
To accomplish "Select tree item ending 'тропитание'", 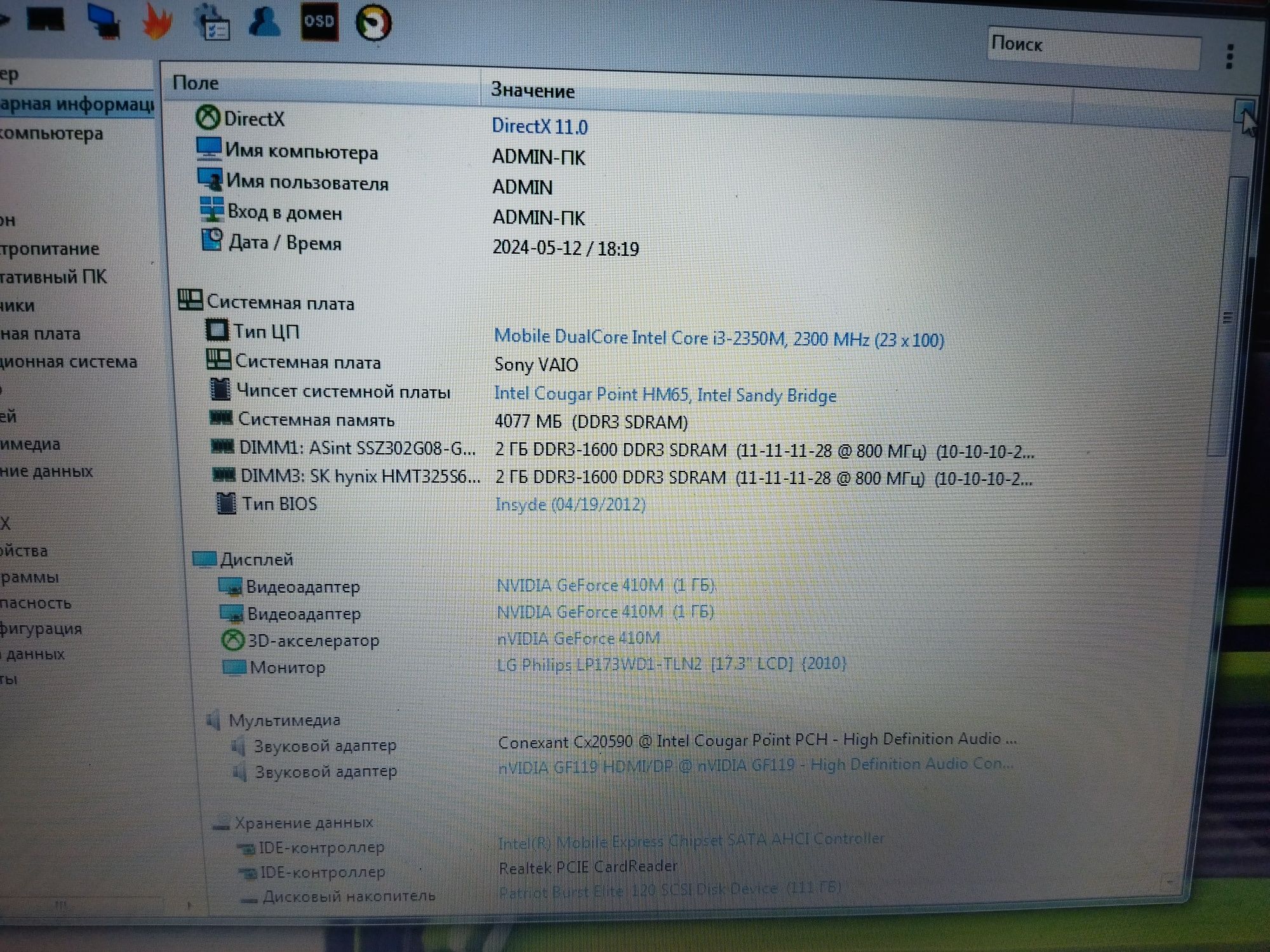I will 50,249.
